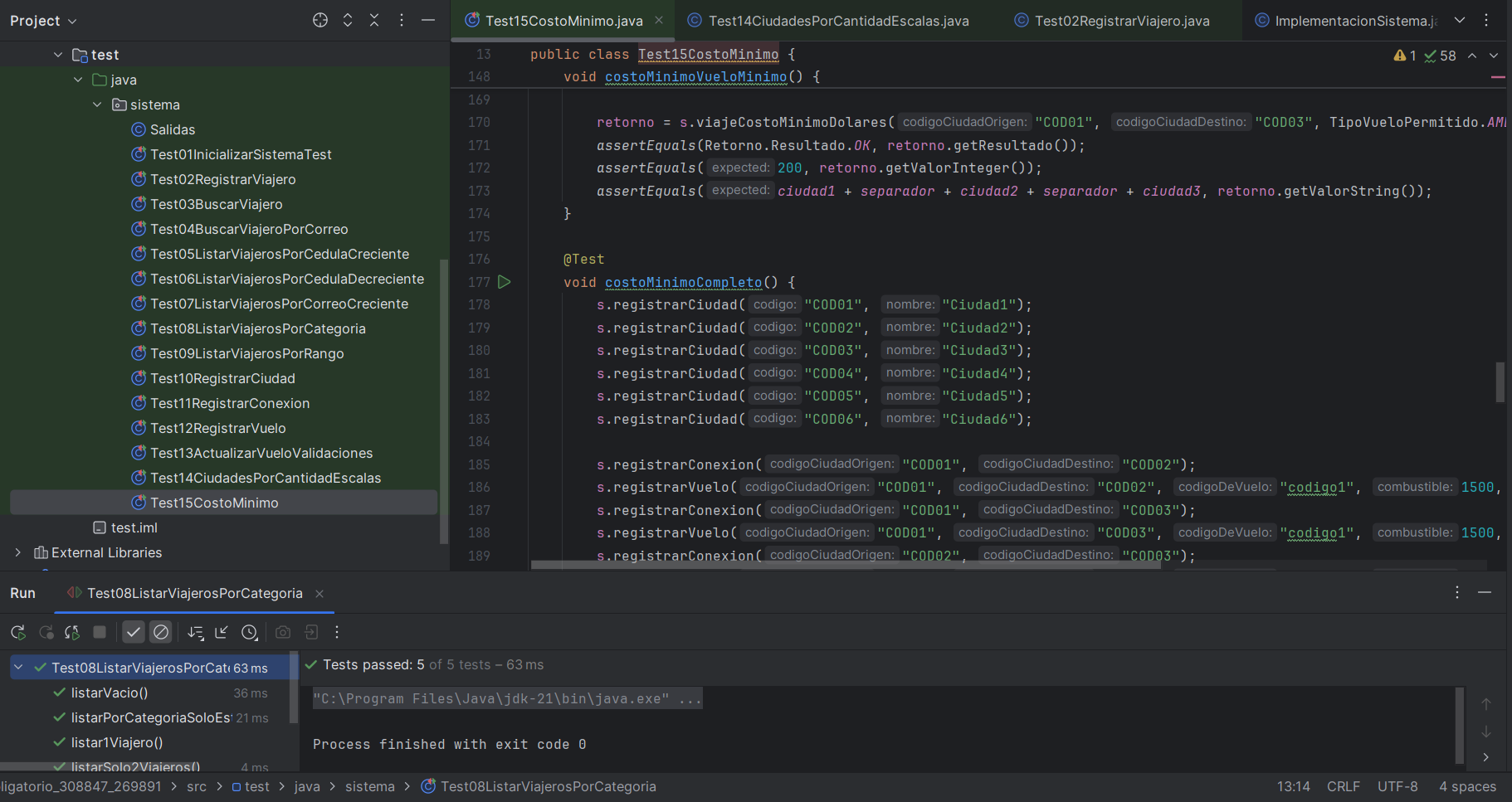Select Test05ListarViajerosPorCedulaCreciente in tree
Image resolution: width=1512 pixels, height=802 pixels.
280,254
